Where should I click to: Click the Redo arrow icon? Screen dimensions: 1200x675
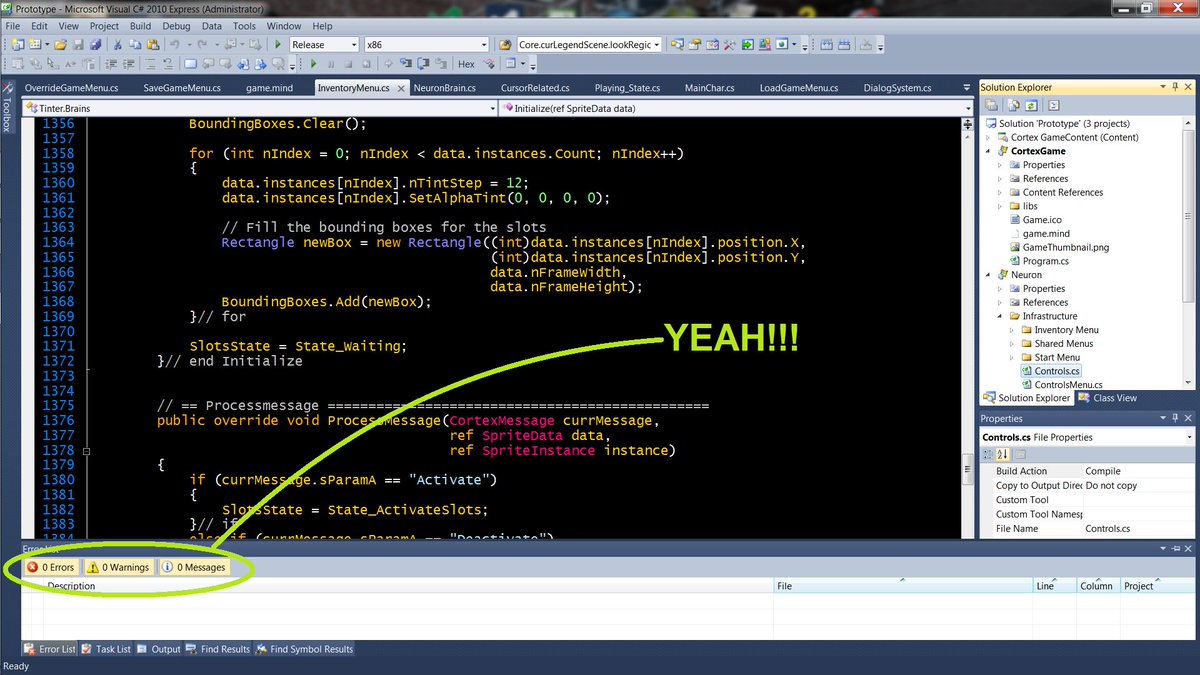pyautogui.click(x=202, y=45)
